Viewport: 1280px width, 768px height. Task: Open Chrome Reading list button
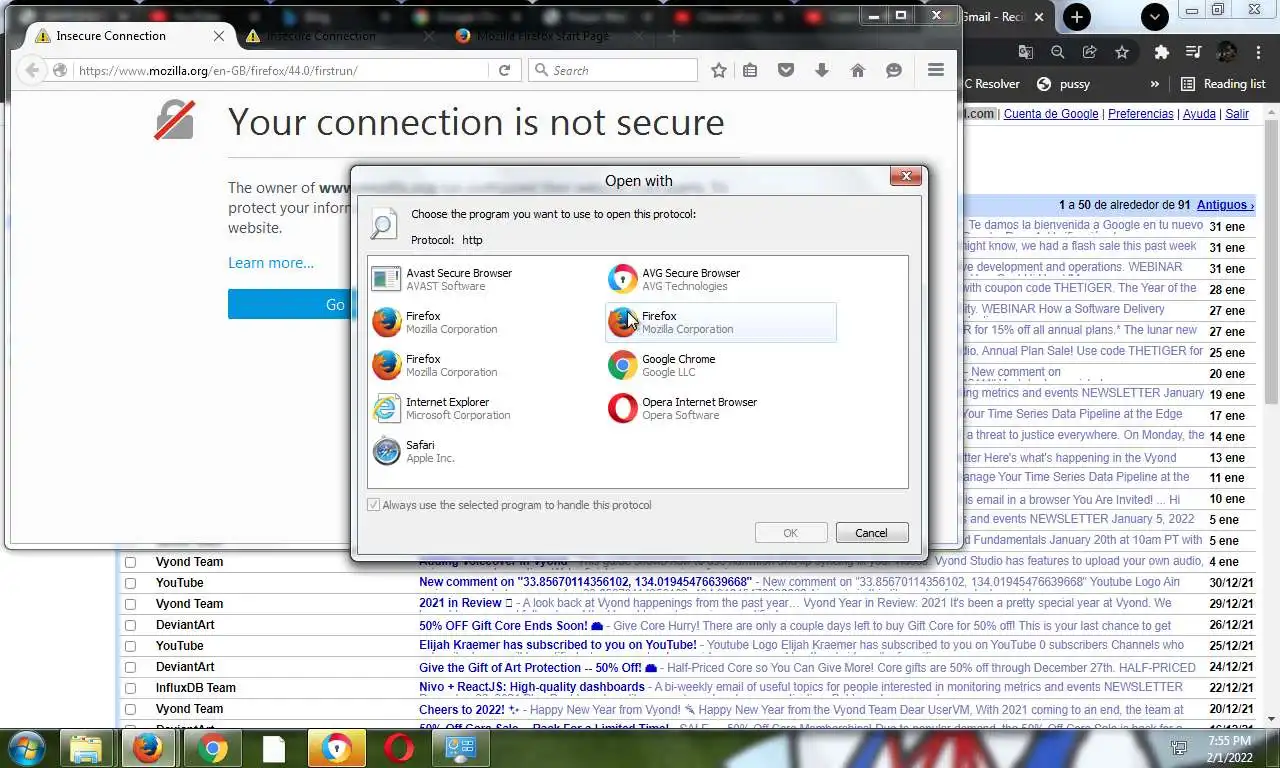(x=1224, y=84)
